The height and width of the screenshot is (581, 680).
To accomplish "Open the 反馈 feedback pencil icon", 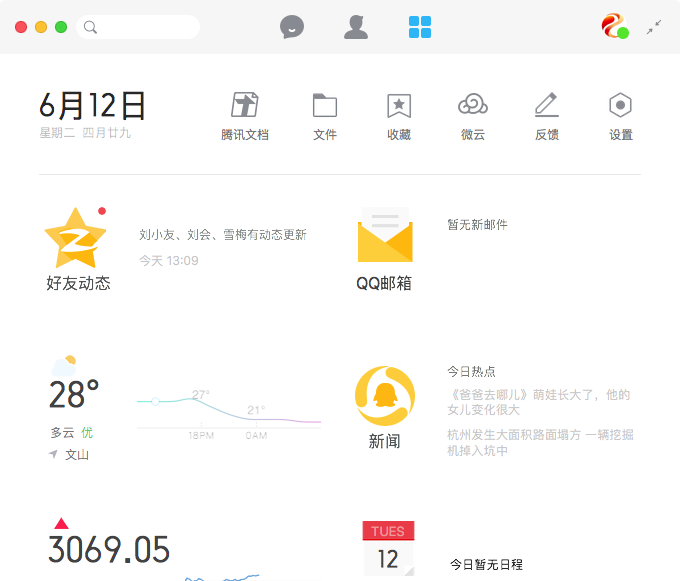I will [x=547, y=105].
